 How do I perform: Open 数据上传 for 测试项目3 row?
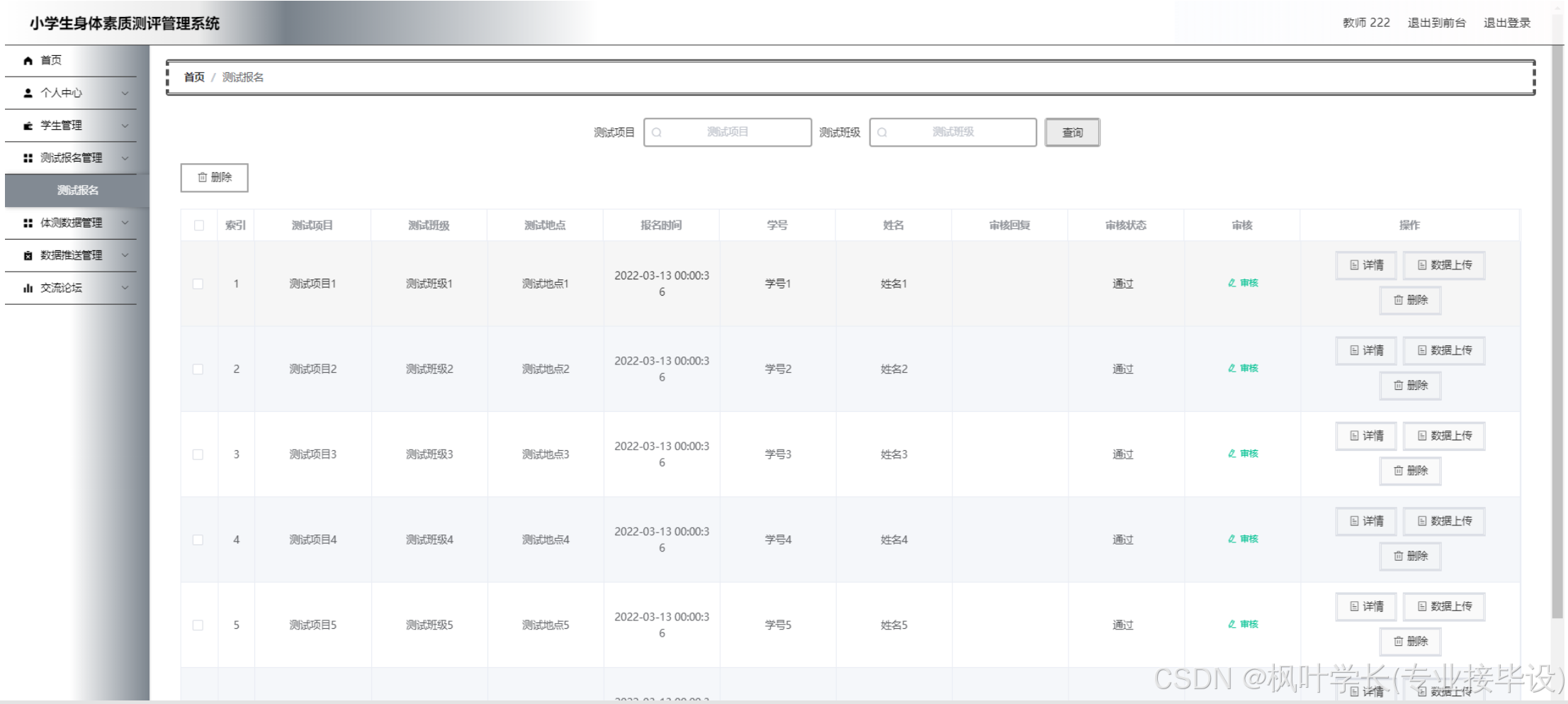pos(1444,435)
